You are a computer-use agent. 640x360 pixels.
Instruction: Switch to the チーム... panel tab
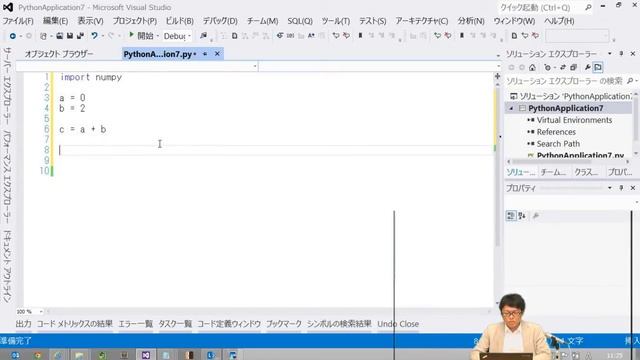pyautogui.click(x=553, y=172)
